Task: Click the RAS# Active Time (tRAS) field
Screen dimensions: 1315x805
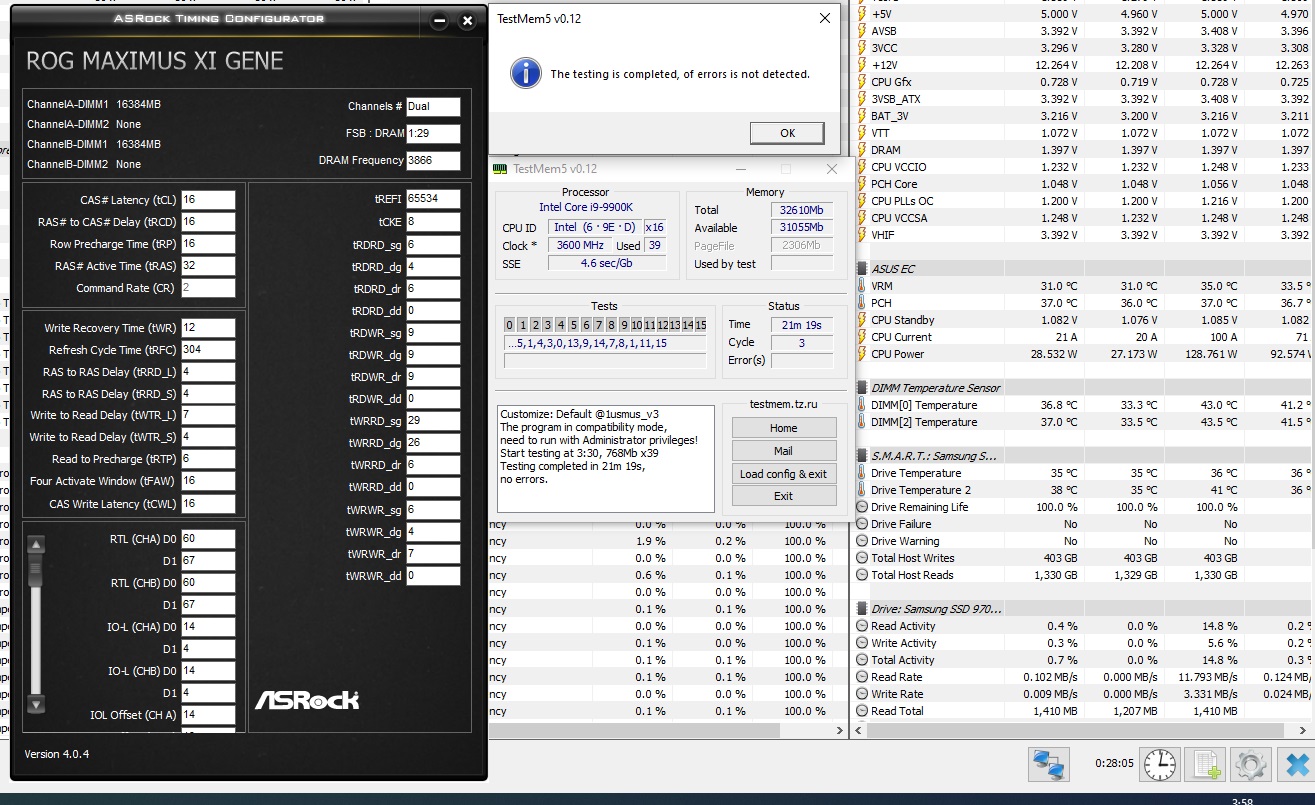Action: pyautogui.click(x=208, y=266)
